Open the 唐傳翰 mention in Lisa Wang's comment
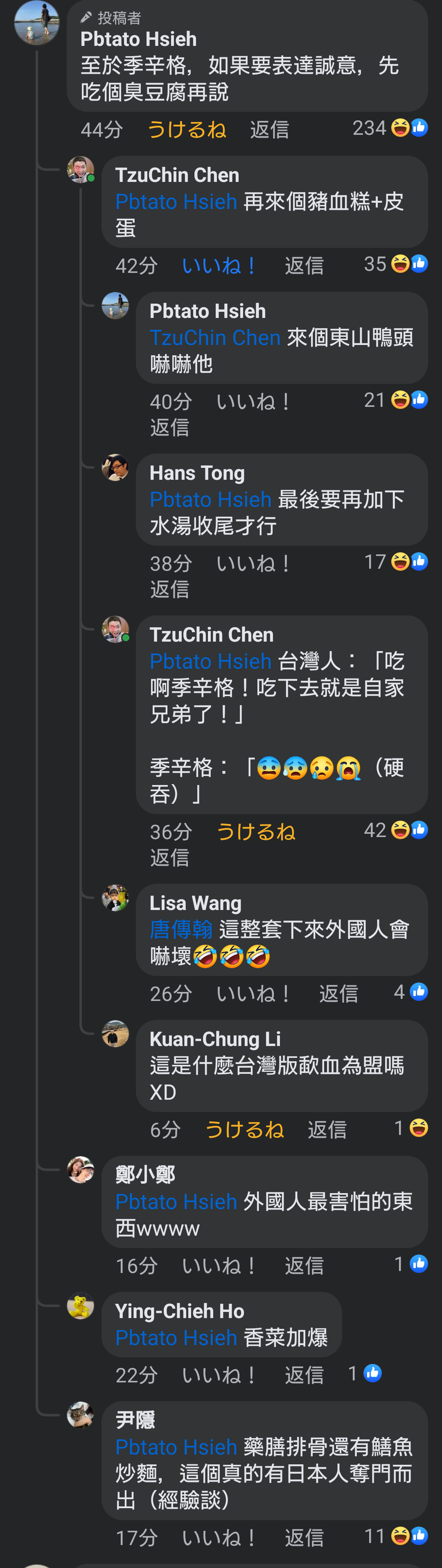 181,930
